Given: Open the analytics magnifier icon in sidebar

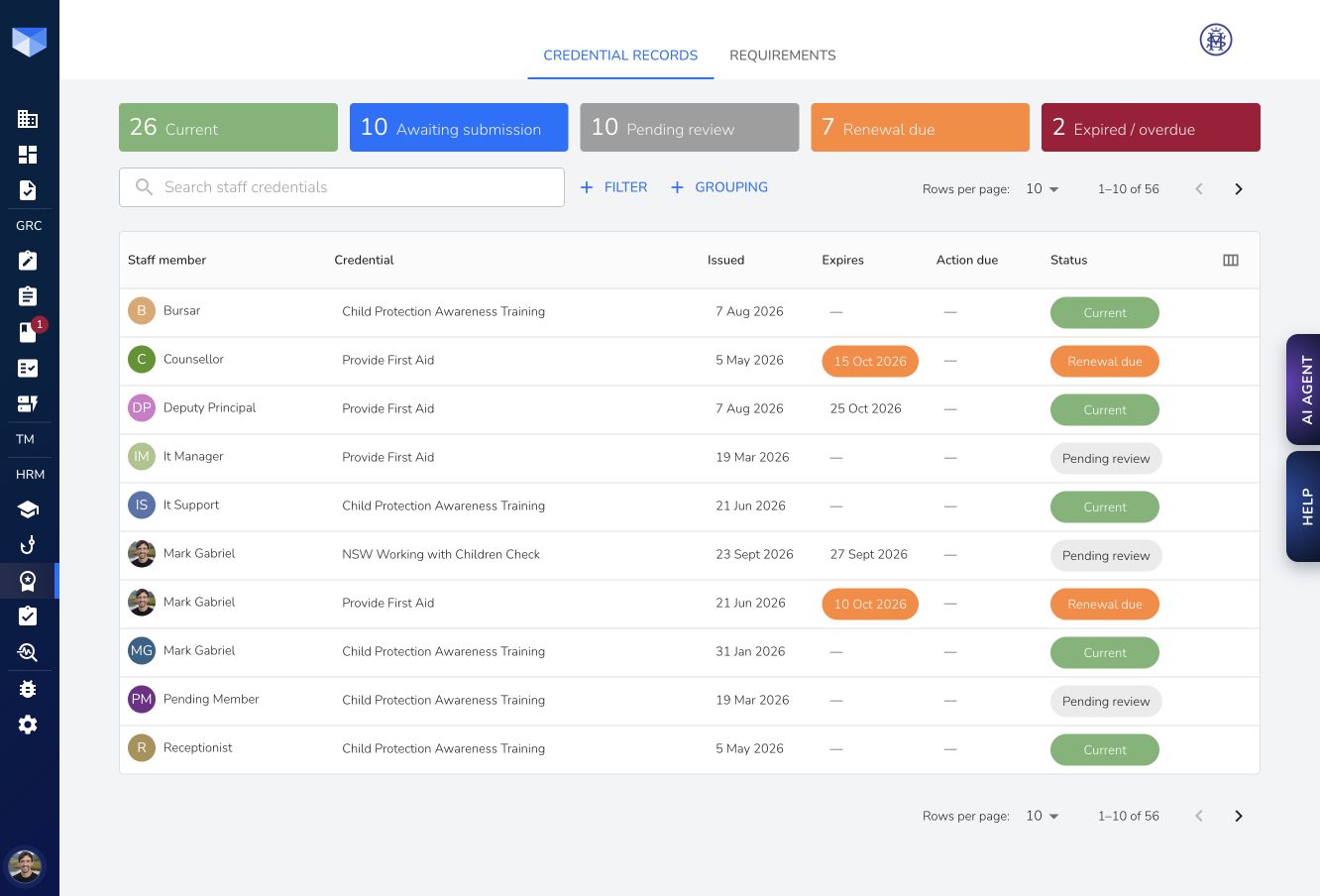Looking at the screenshot, I should pos(28,652).
